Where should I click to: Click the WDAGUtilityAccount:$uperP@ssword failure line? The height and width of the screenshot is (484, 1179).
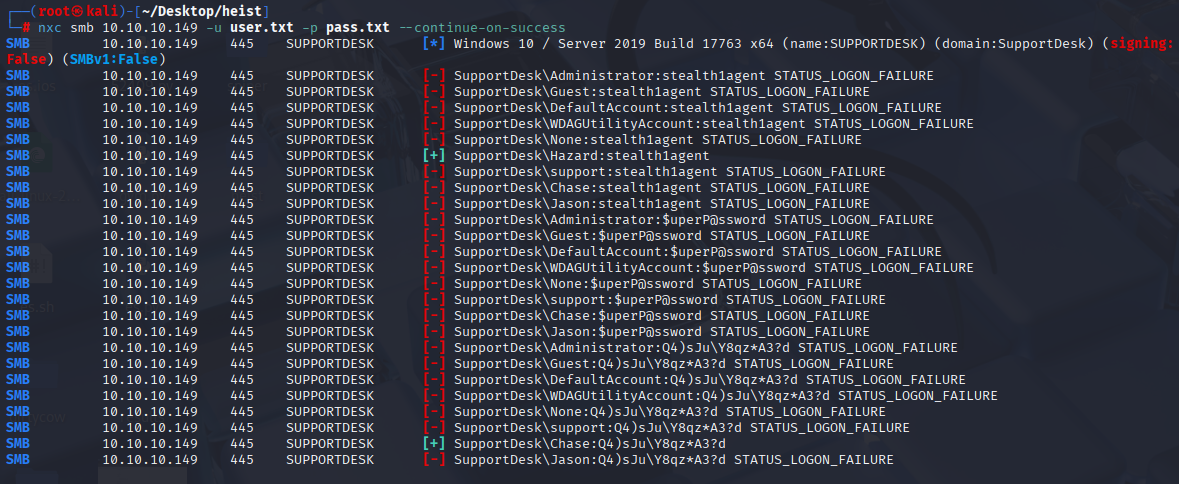pos(714,268)
